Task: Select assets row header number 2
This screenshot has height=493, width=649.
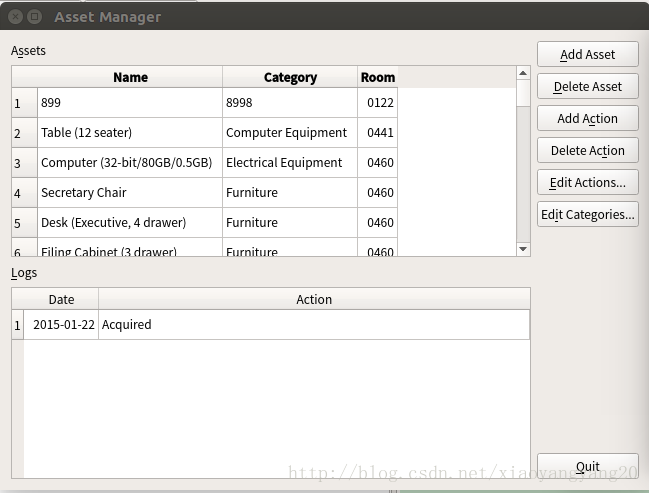Action: pos(24,133)
